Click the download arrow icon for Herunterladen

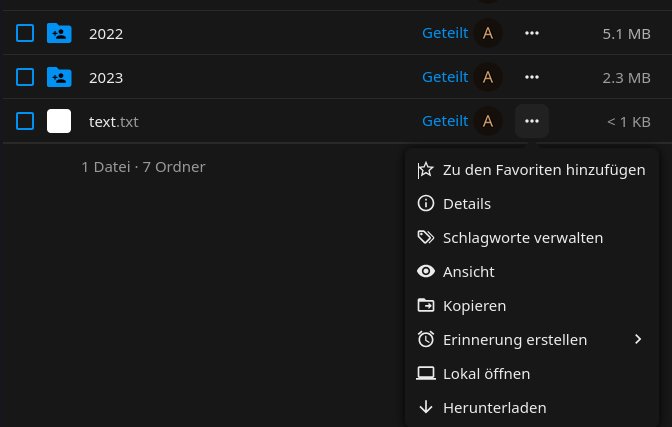(x=426, y=407)
